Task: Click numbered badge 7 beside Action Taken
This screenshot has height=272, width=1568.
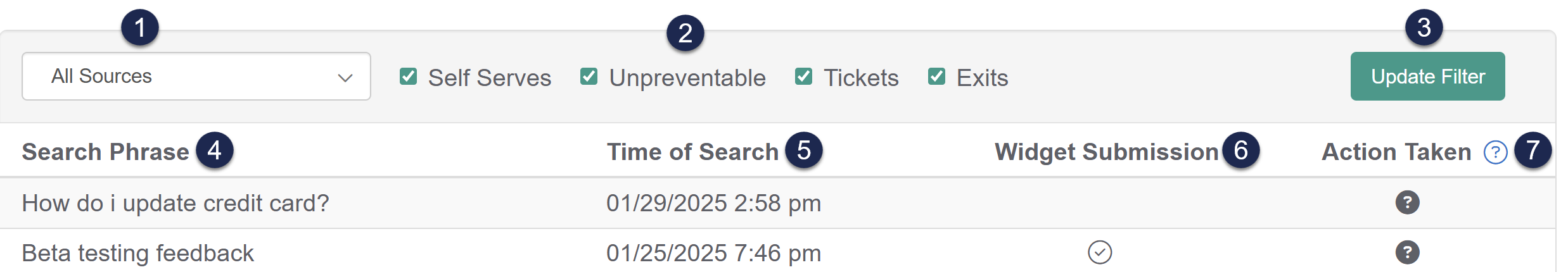Action: 1533,151
